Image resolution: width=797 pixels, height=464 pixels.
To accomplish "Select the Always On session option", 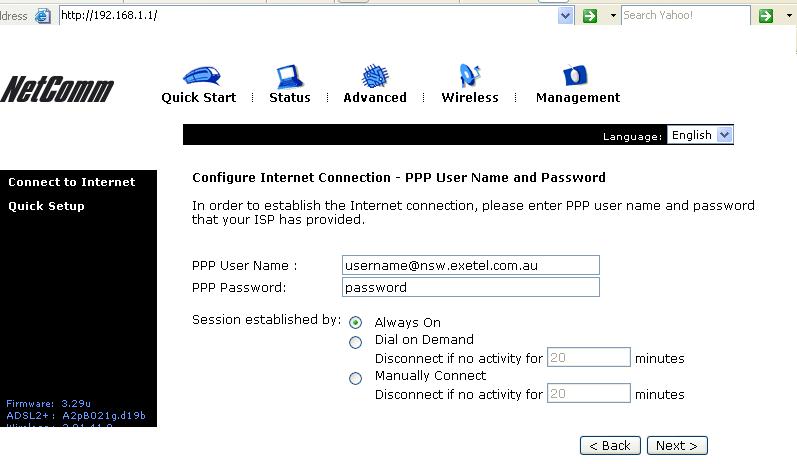I will click(x=356, y=323).
